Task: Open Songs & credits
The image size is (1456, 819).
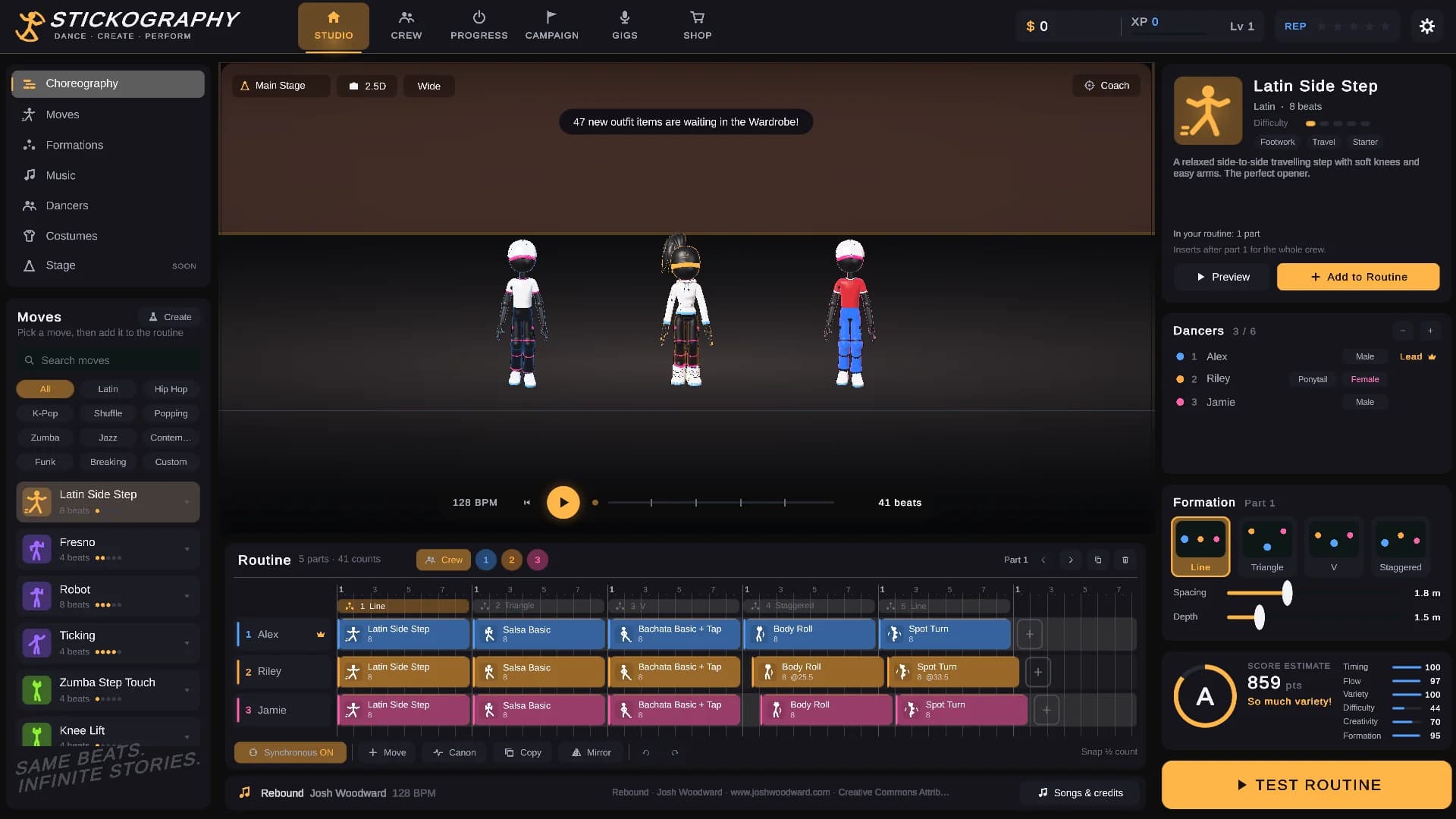Action: (x=1080, y=793)
